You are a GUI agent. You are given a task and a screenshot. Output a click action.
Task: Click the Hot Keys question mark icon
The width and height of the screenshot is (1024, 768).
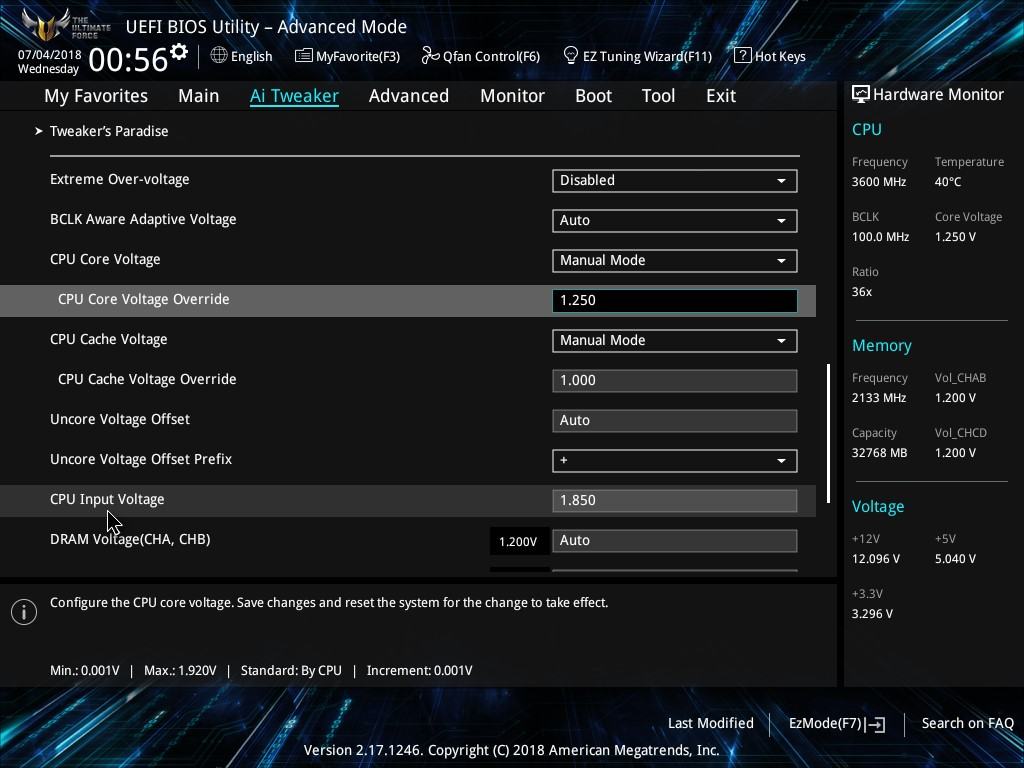pyautogui.click(x=742, y=56)
